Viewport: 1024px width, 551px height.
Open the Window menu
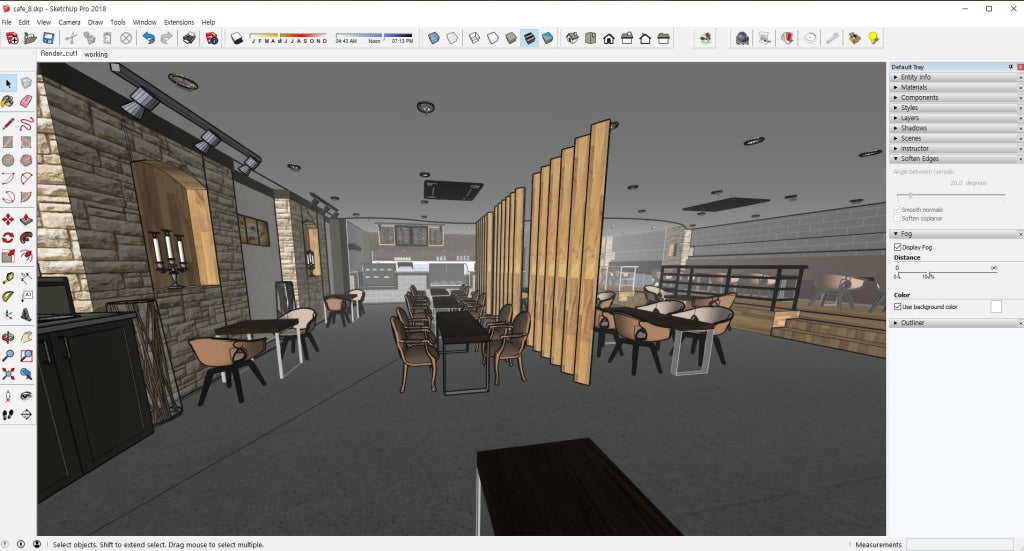click(144, 22)
